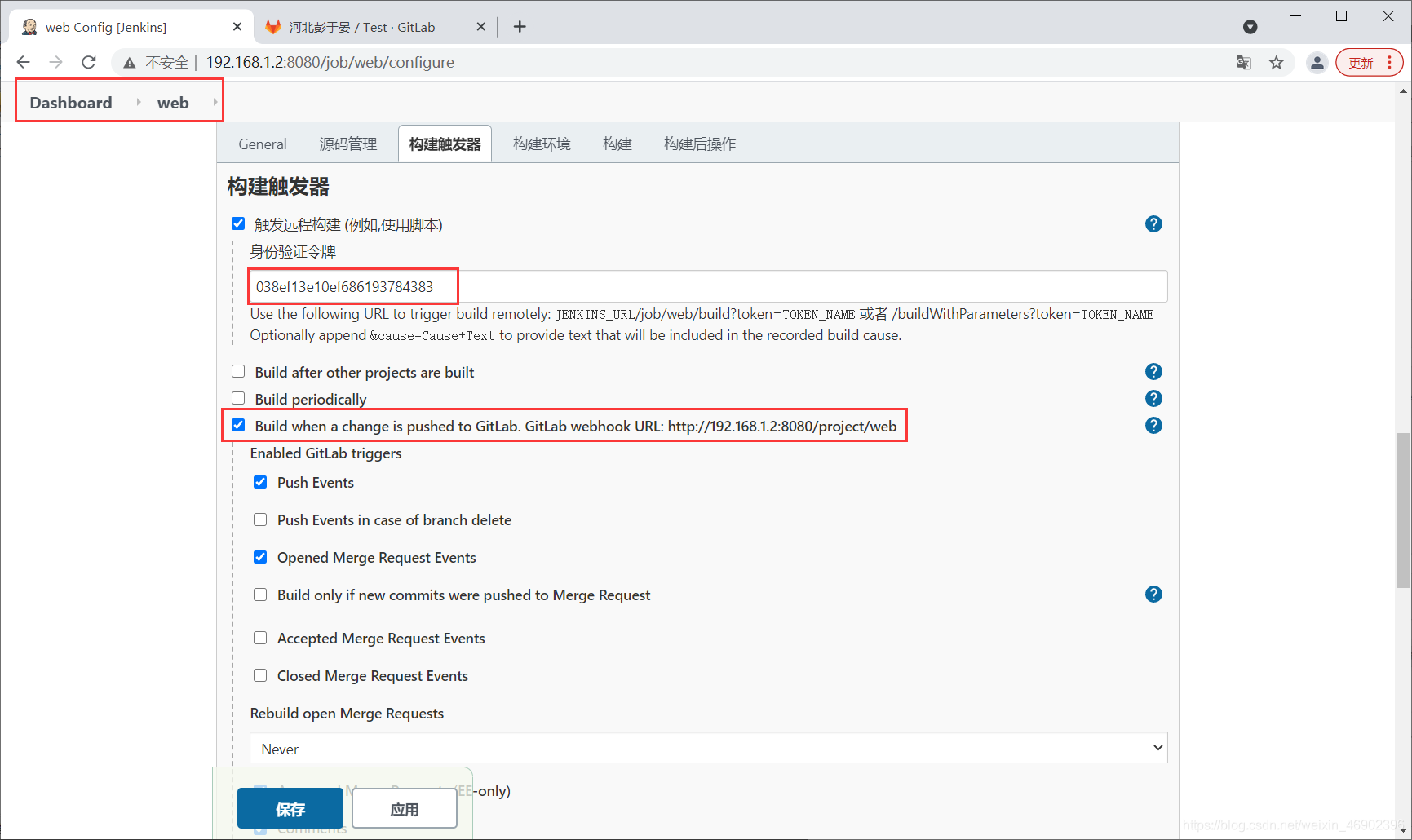Toggle the remote build trigger checkbox
Viewport: 1412px width, 840px height.
pyautogui.click(x=238, y=223)
